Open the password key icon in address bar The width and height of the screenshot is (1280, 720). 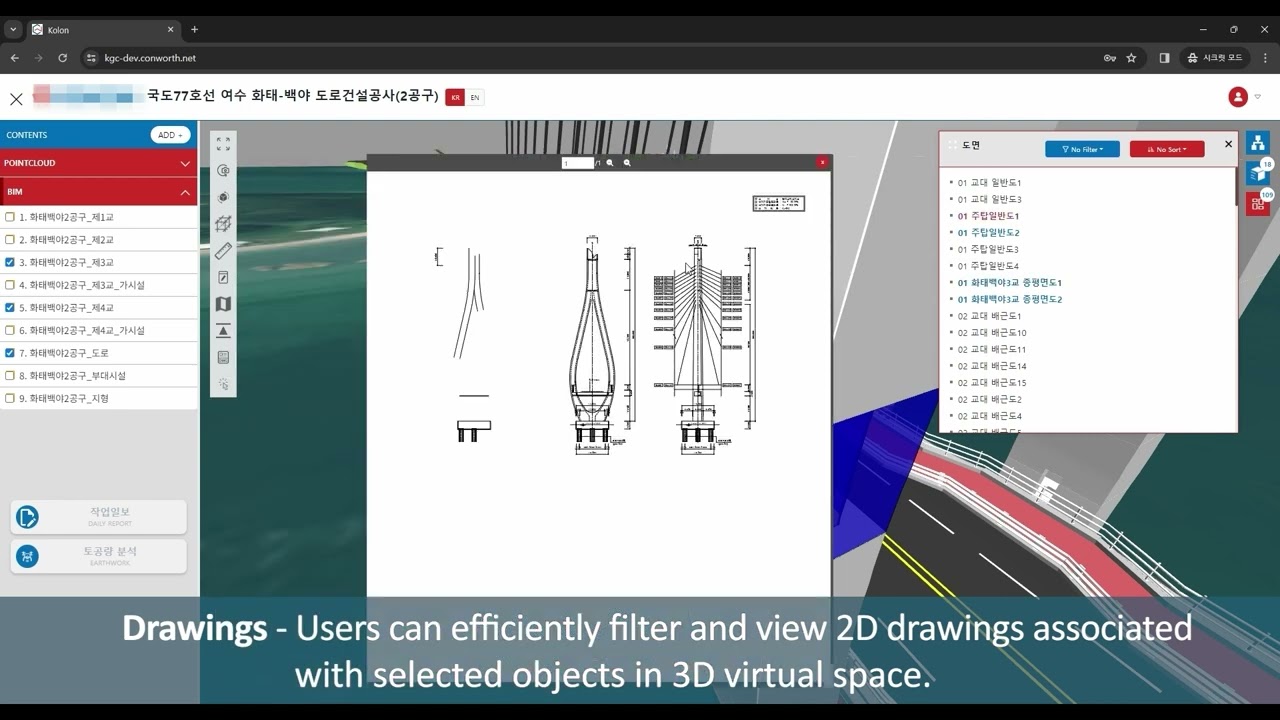pyautogui.click(x=1110, y=58)
